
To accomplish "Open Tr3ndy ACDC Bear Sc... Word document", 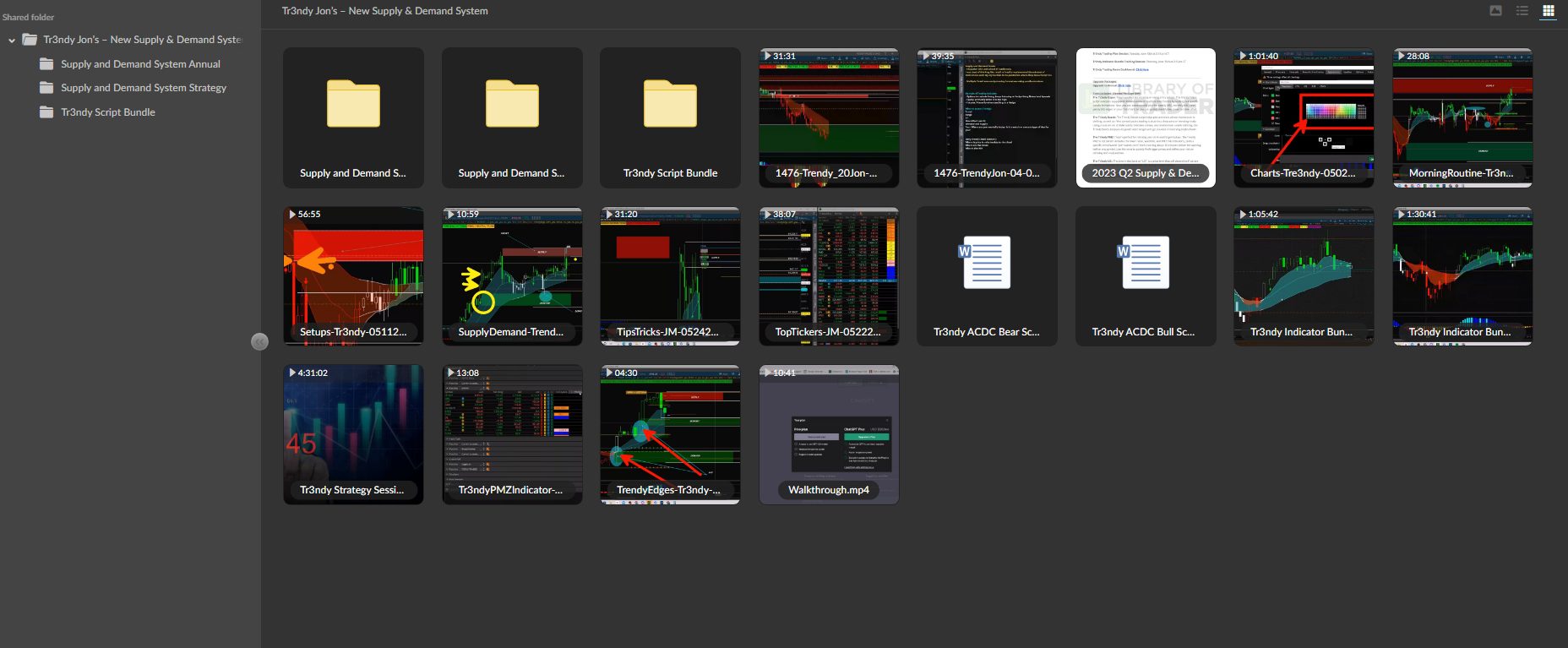I will coord(987,276).
